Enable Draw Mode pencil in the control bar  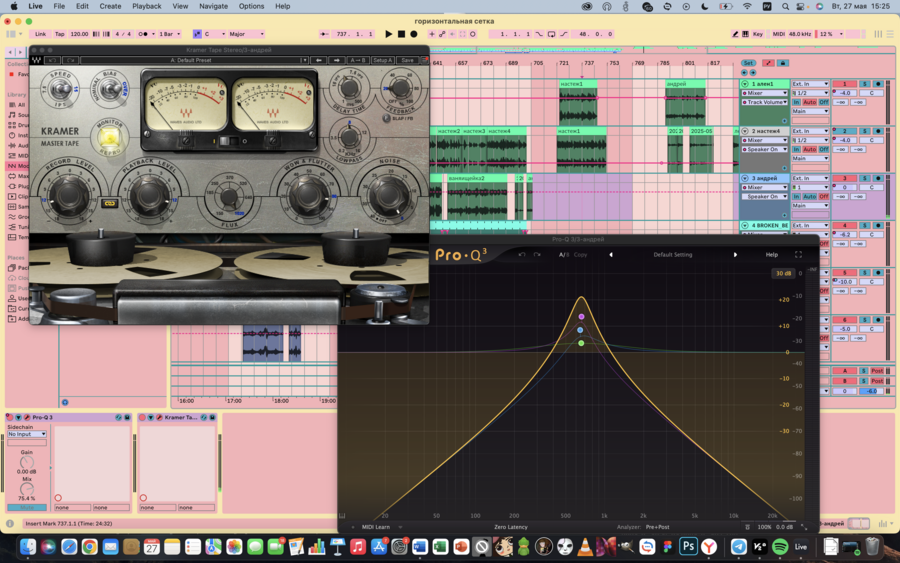tap(735, 34)
